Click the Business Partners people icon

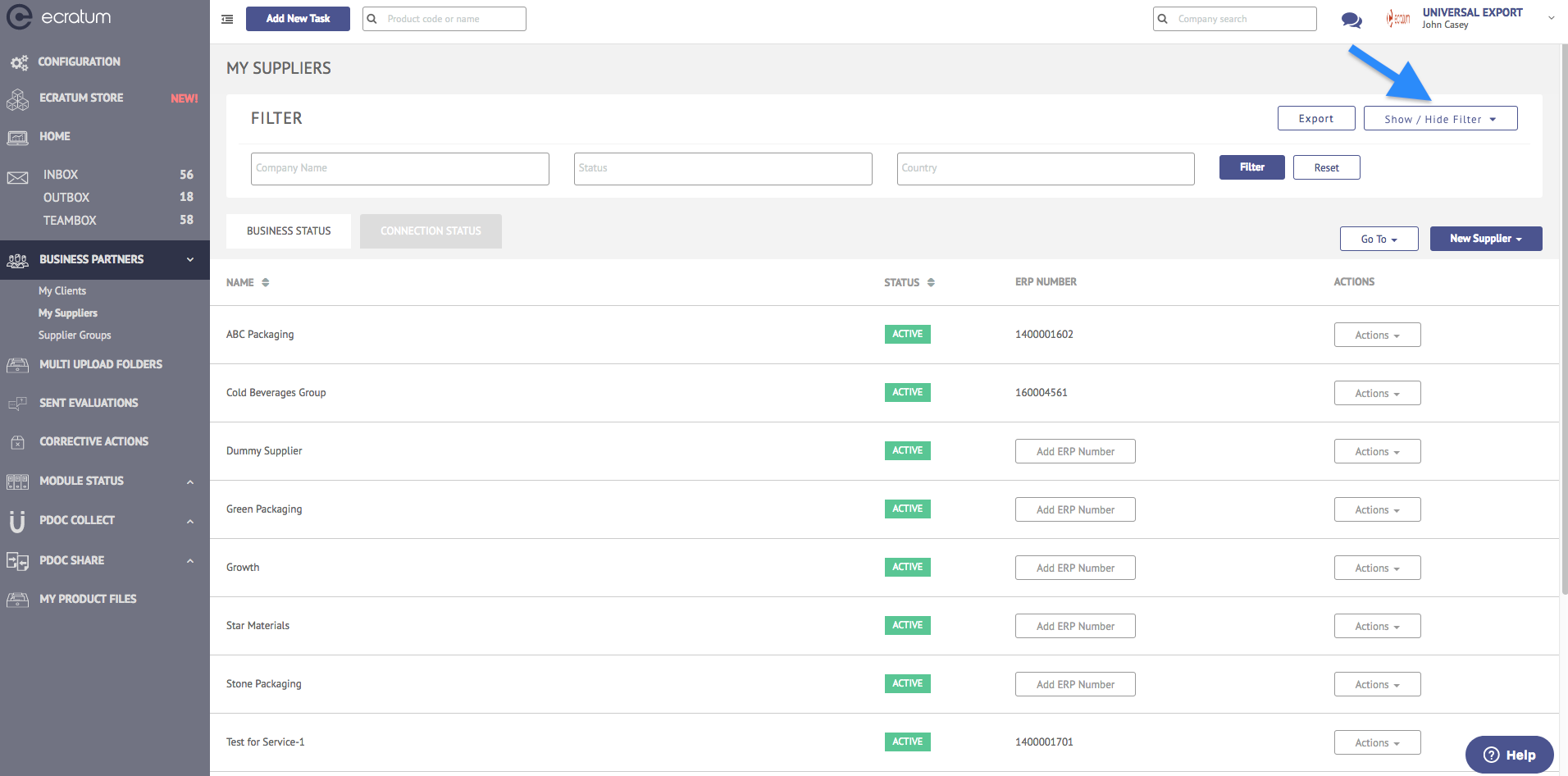pyautogui.click(x=17, y=260)
